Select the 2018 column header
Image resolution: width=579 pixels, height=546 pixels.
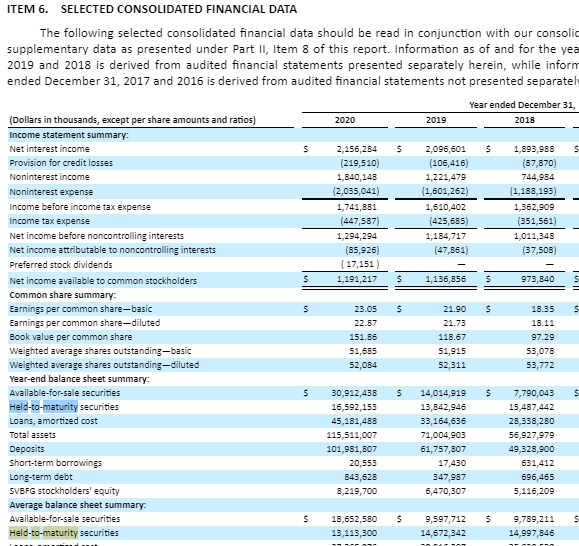[x=525, y=120]
